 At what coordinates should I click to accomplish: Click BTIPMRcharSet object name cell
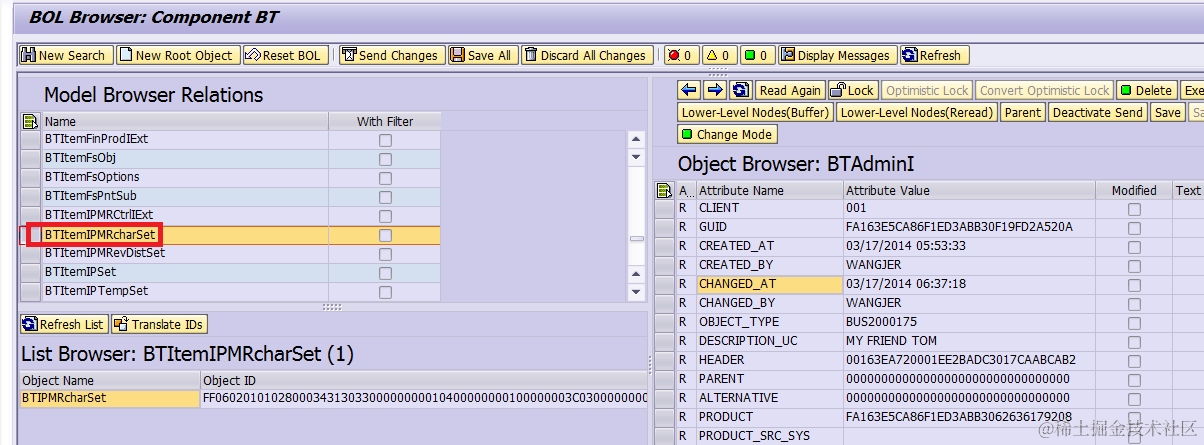tap(110, 399)
